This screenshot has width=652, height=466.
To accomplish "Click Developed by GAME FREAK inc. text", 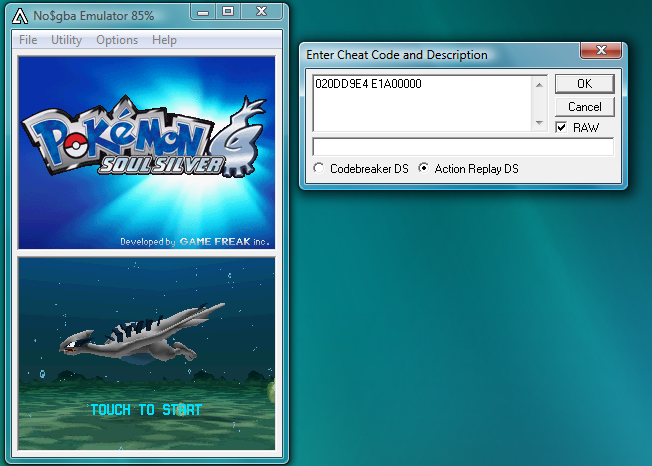I will 195,242.
